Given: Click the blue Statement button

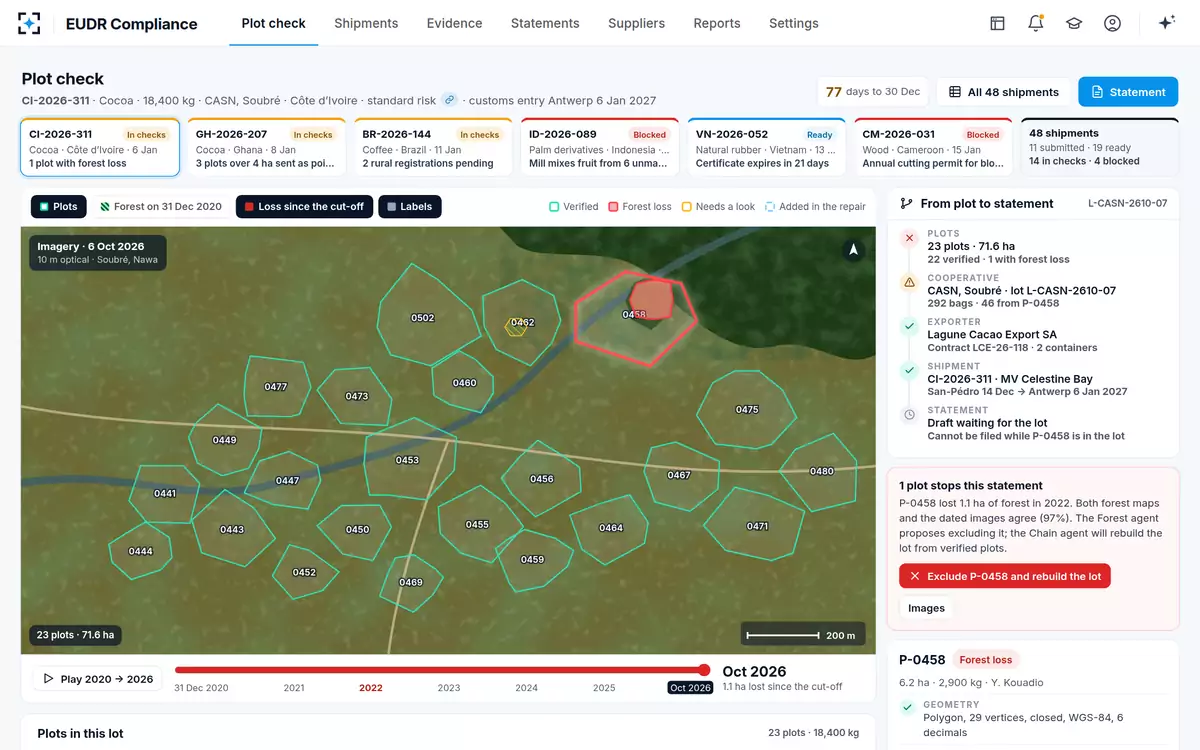Looking at the screenshot, I should [x=1128, y=92].
